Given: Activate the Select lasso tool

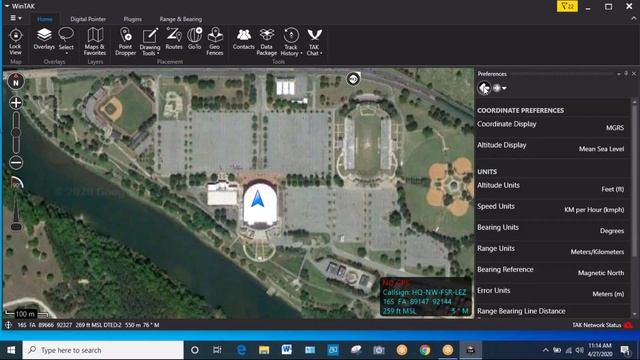Looking at the screenshot, I should (66, 40).
